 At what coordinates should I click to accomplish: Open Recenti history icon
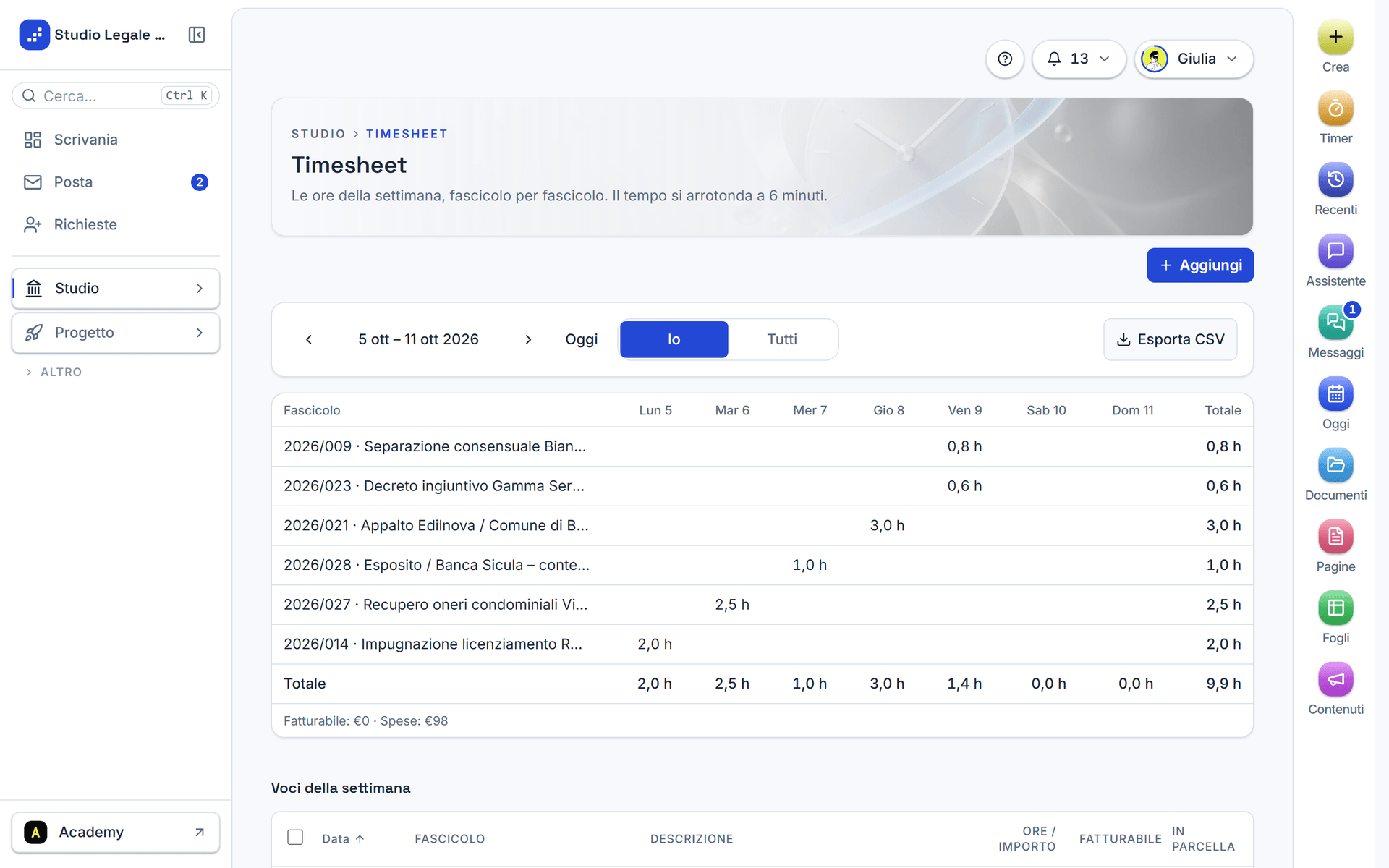tap(1335, 179)
